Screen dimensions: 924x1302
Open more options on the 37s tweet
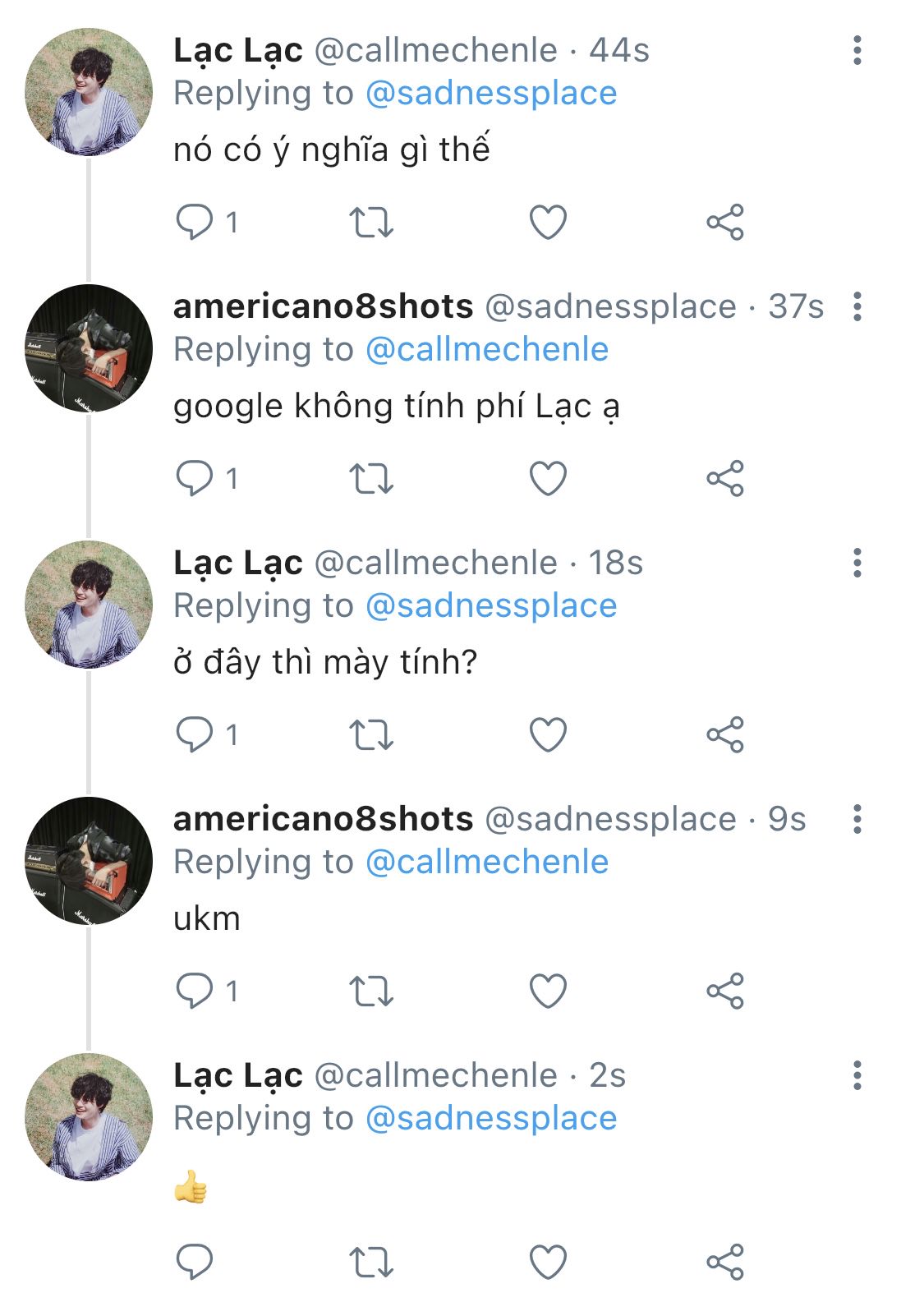click(857, 307)
